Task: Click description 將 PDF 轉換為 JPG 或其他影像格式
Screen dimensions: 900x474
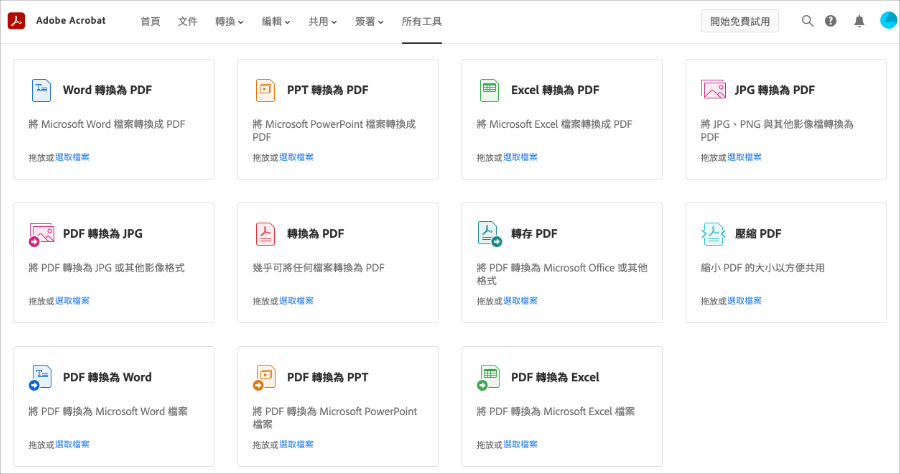Action: tap(107, 268)
